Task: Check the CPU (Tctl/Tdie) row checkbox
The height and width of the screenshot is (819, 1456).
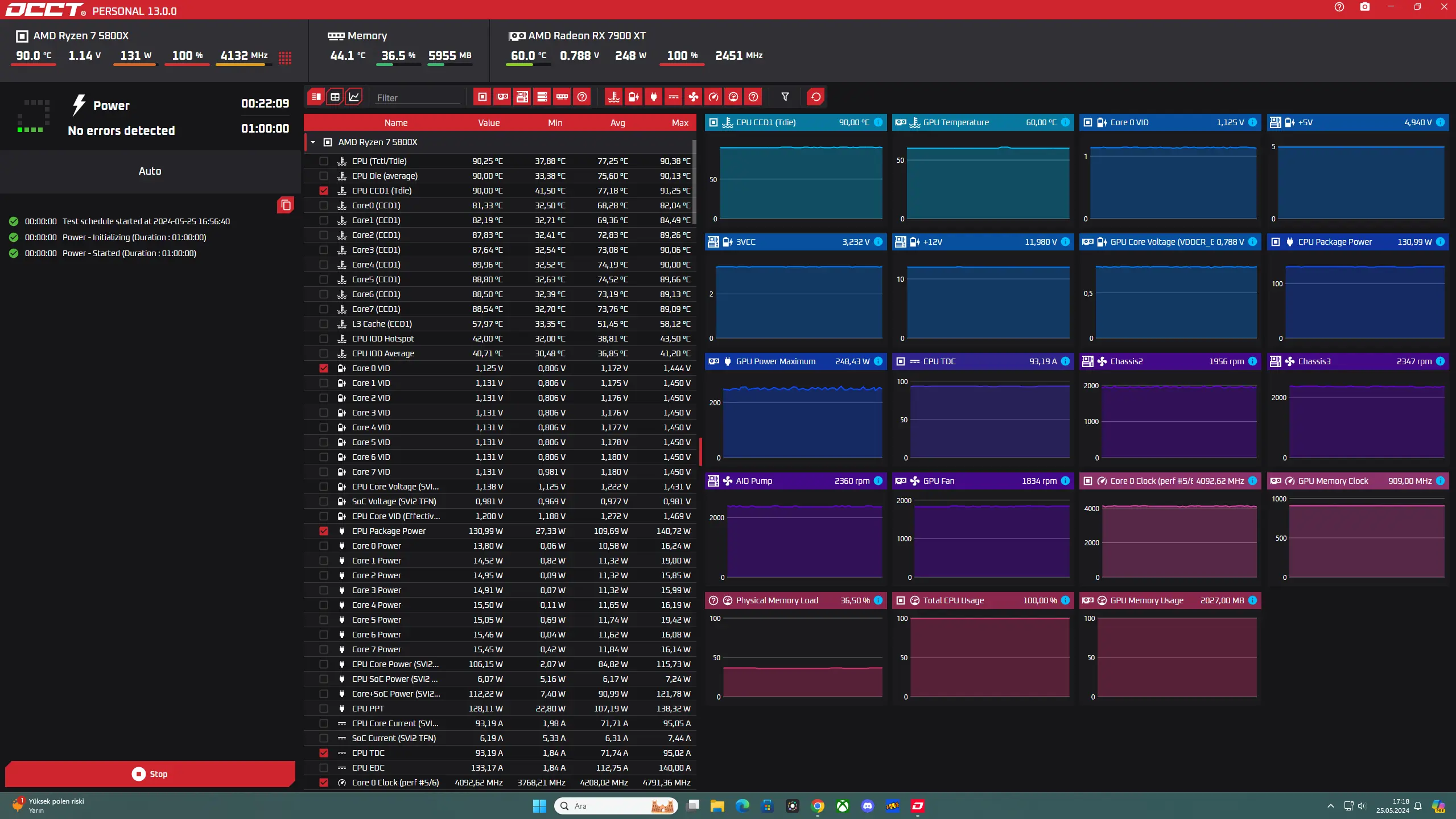Action: [324, 161]
